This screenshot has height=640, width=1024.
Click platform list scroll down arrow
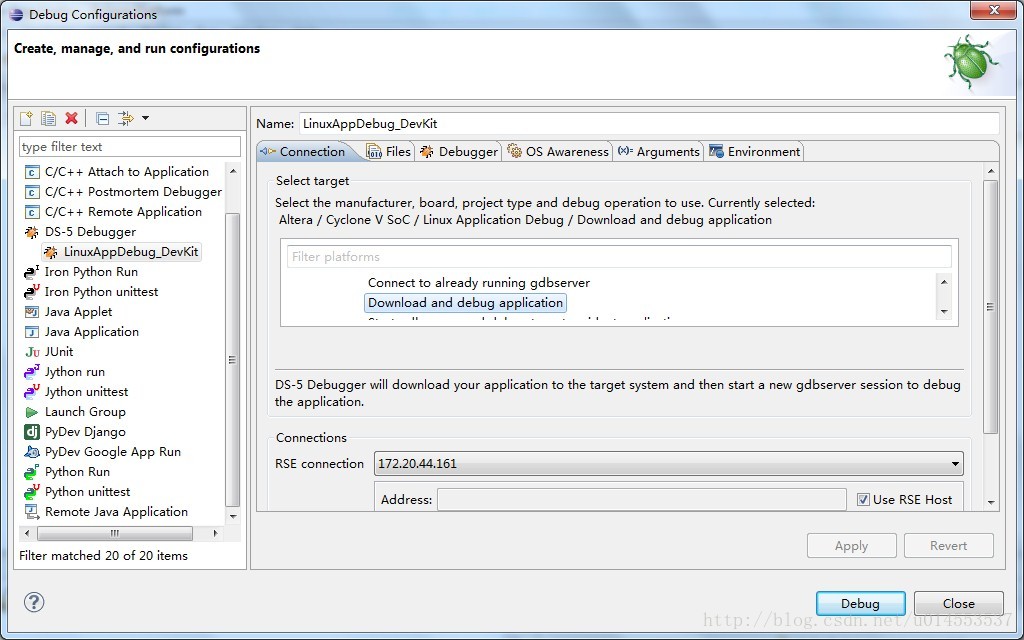pyautogui.click(x=944, y=312)
